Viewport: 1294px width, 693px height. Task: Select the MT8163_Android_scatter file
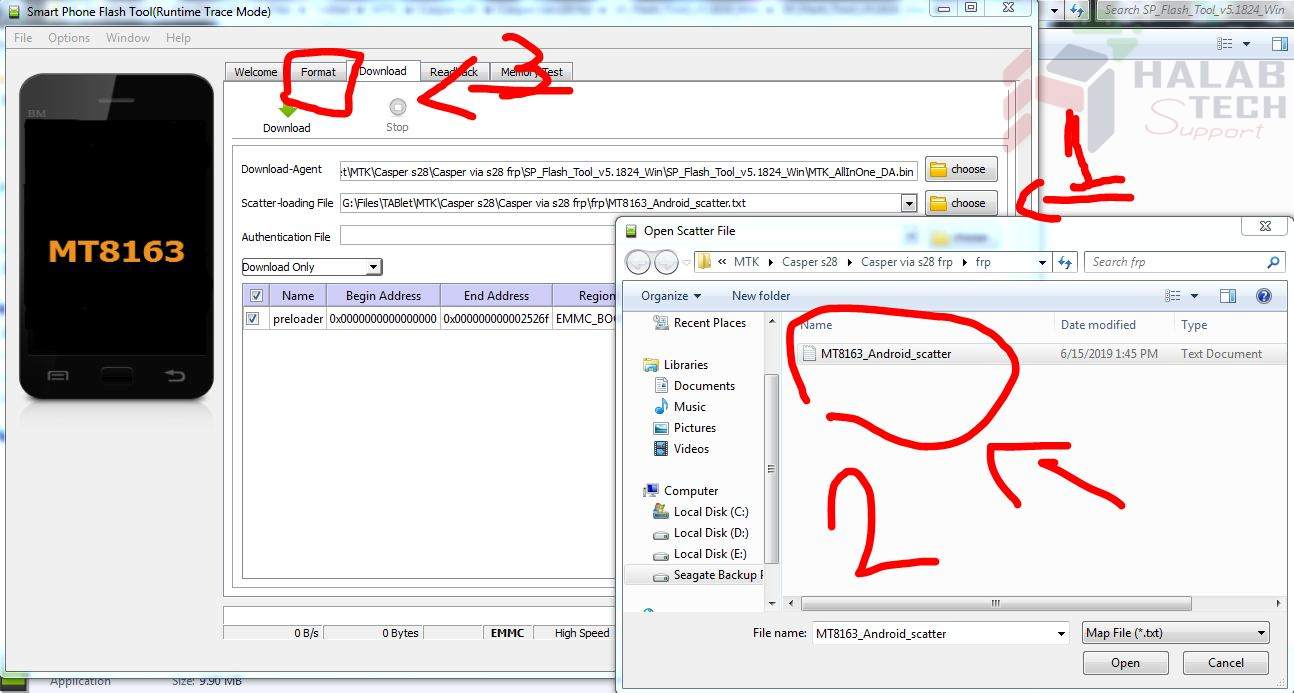tap(886, 353)
